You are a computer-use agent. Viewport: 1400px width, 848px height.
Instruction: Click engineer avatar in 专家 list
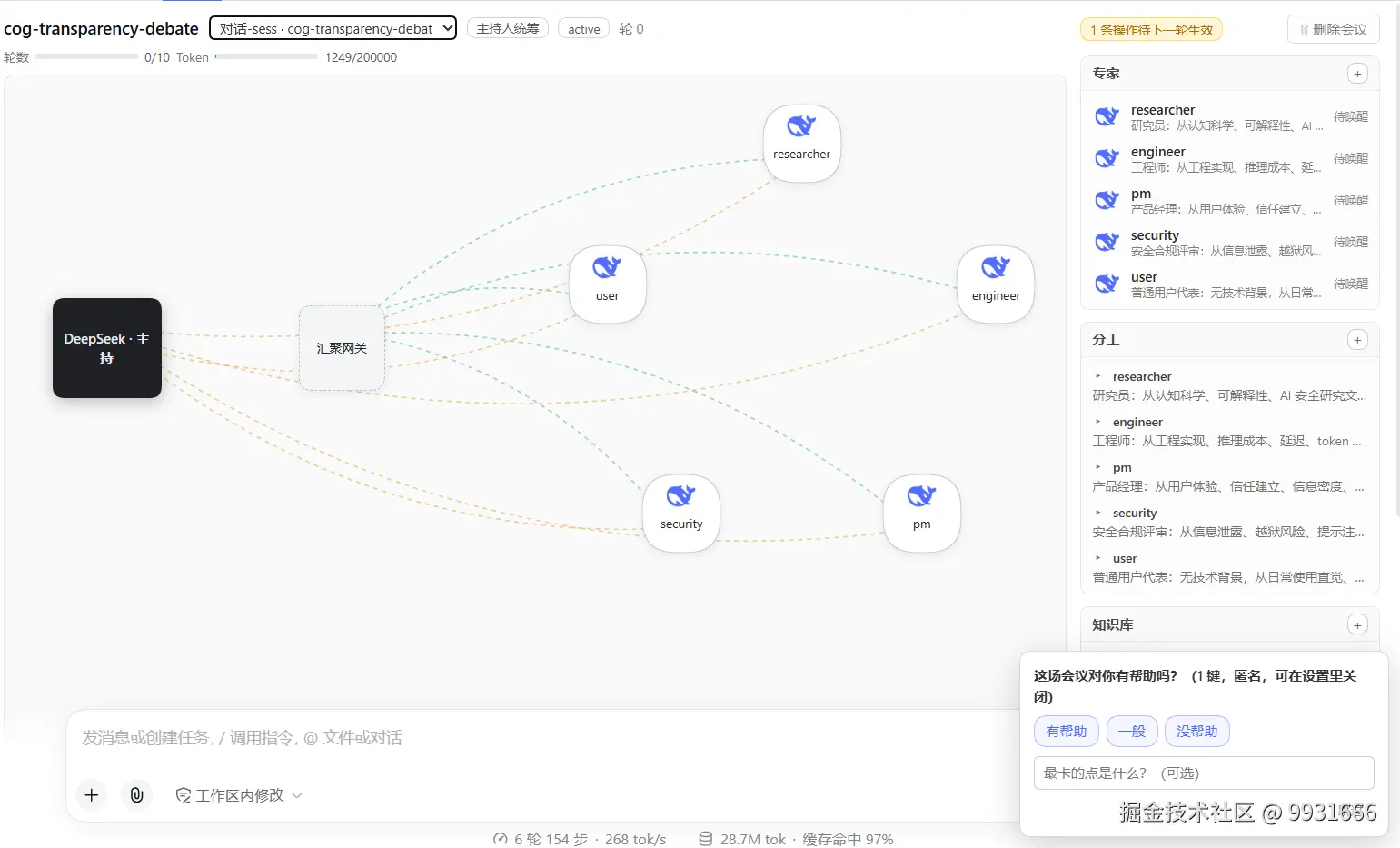(1107, 158)
